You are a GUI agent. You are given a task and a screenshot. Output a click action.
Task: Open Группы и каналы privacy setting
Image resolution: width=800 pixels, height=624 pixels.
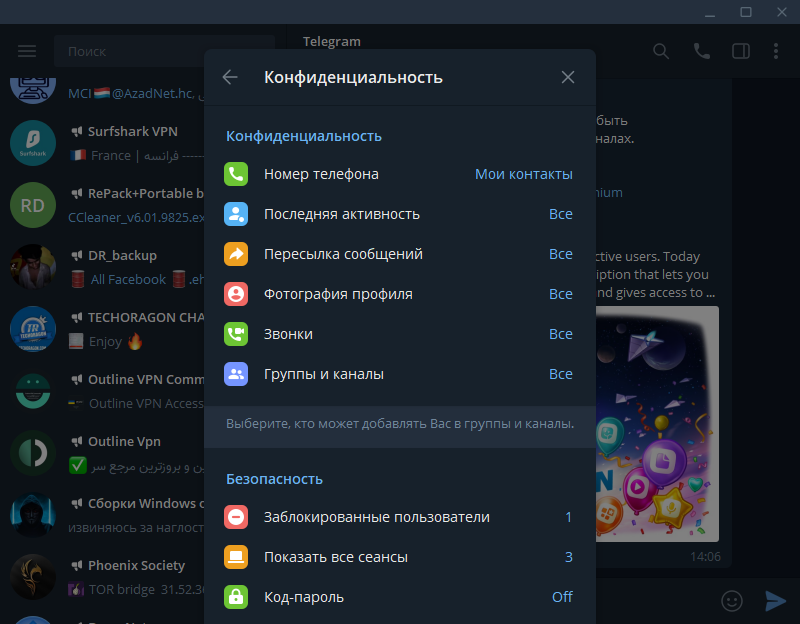(399, 374)
